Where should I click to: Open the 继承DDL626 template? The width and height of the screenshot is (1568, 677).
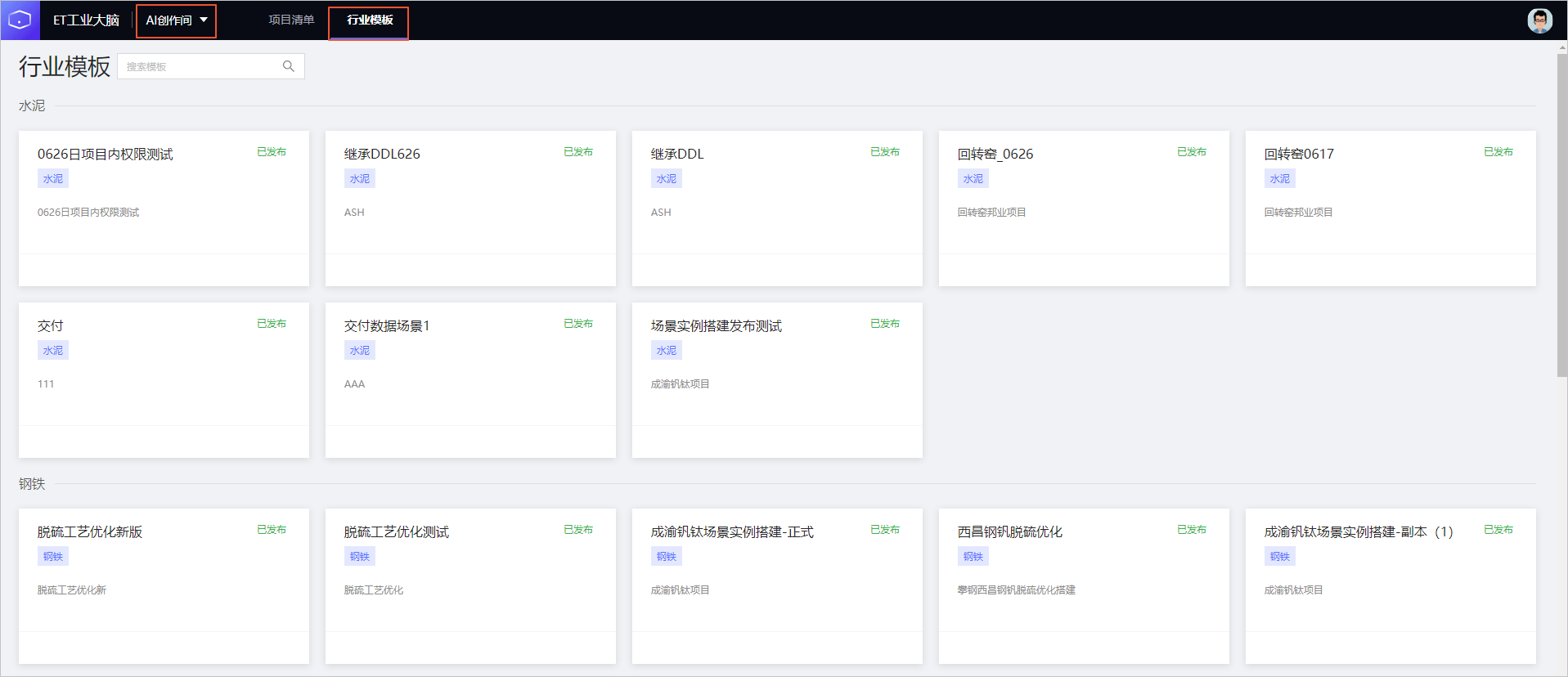coord(470,208)
